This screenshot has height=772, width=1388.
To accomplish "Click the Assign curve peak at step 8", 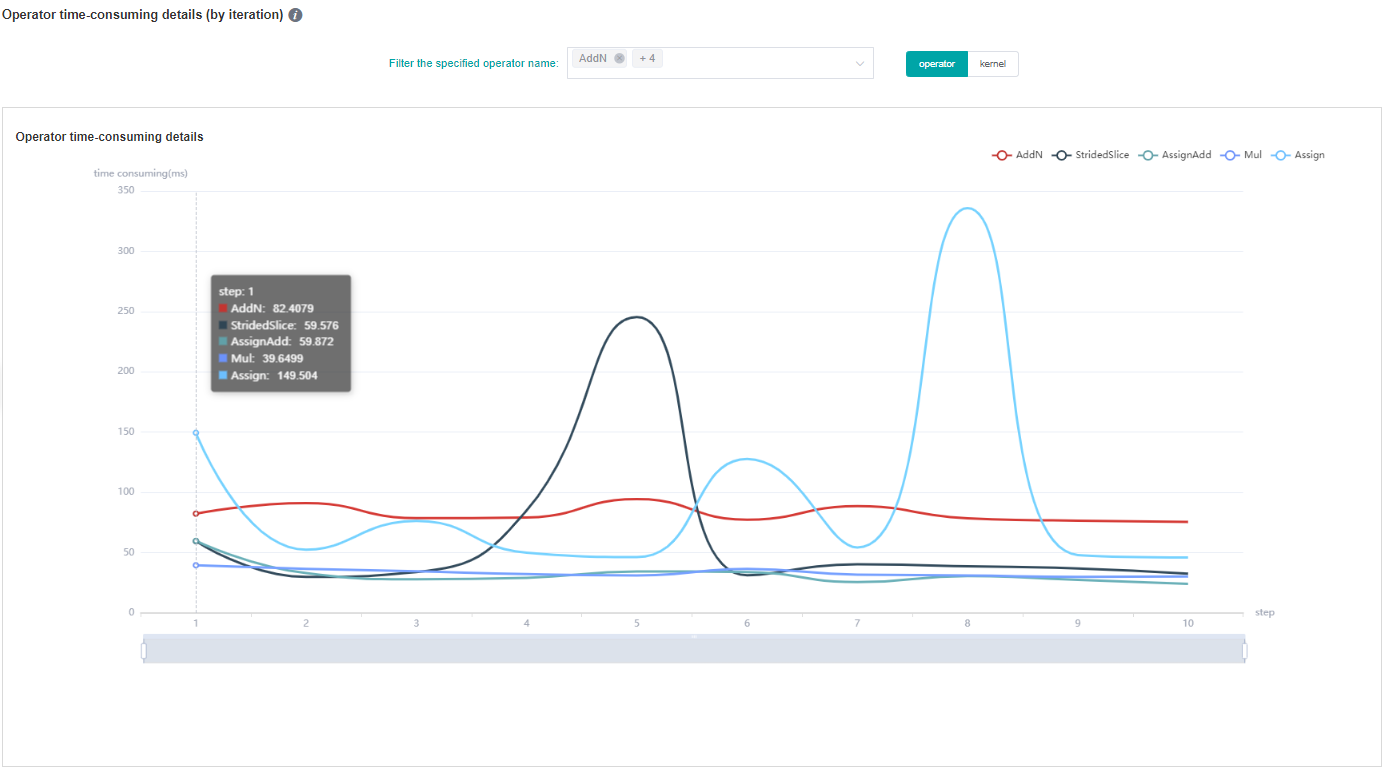I will [x=967, y=208].
